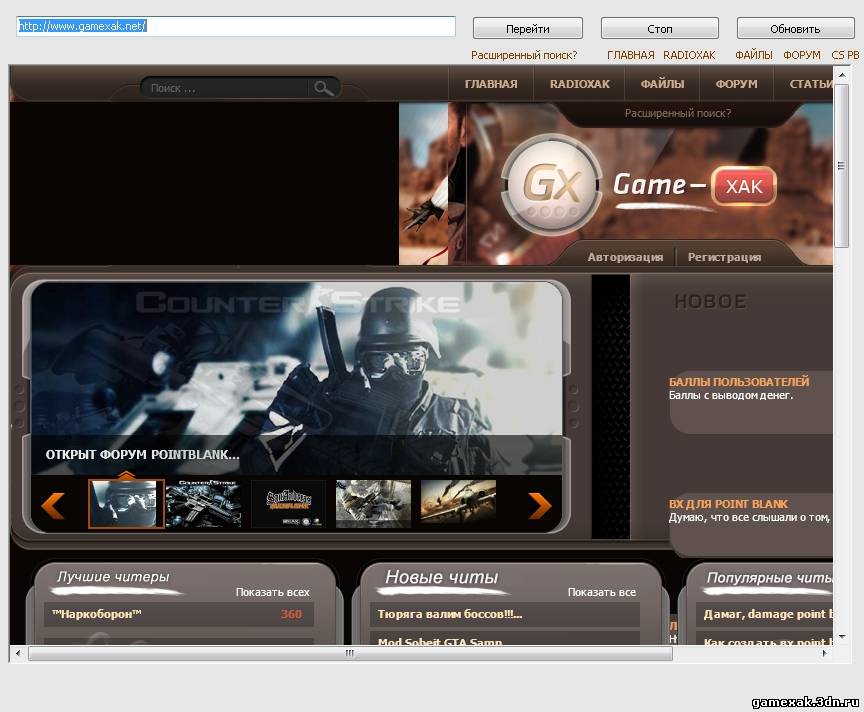Select the Counter-Strike rifle slider thumbnail
The image size is (864, 712).
pos(203,504)
